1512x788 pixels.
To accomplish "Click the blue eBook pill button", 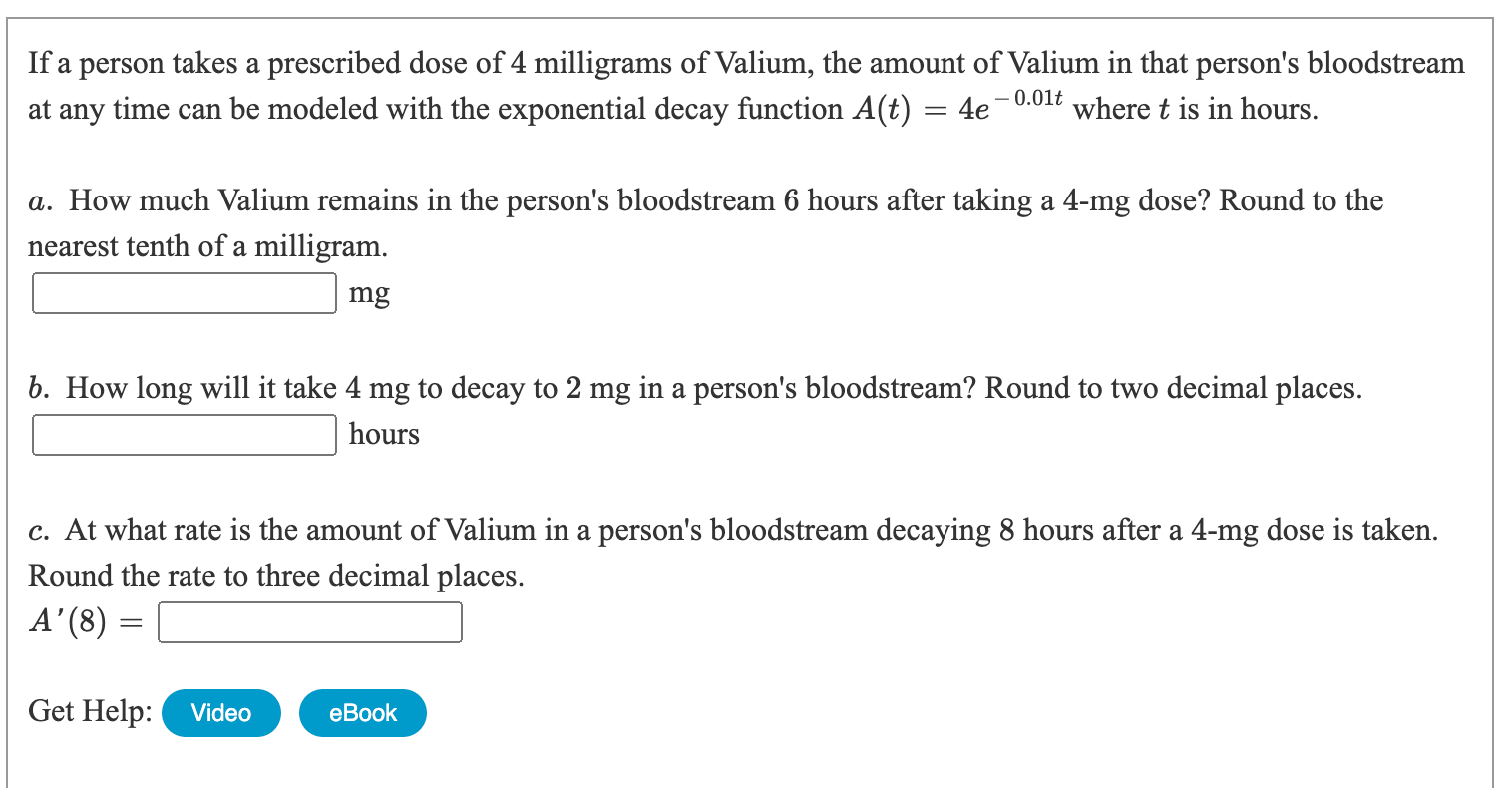I will click(362, 712).
